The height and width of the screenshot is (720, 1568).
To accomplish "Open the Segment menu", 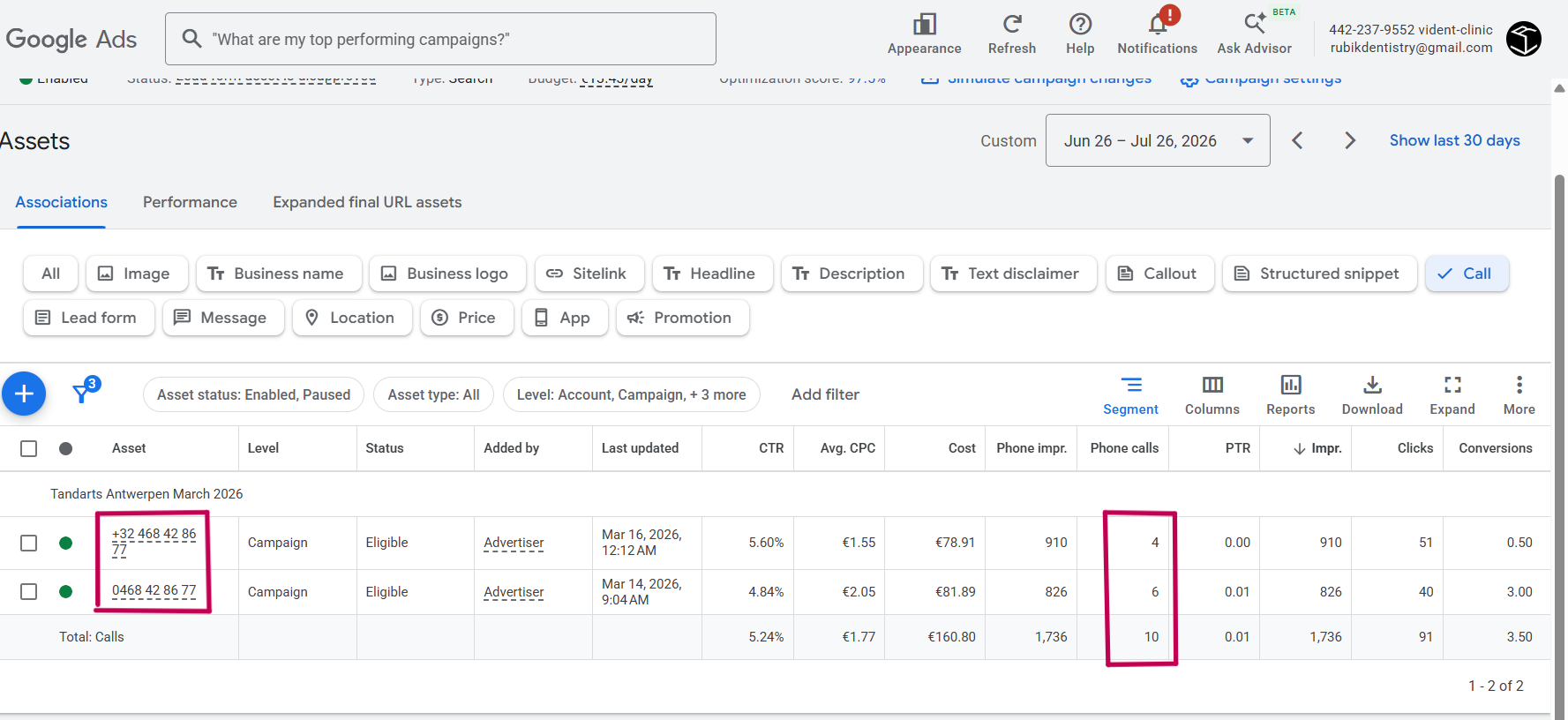I will (1130, 396).
